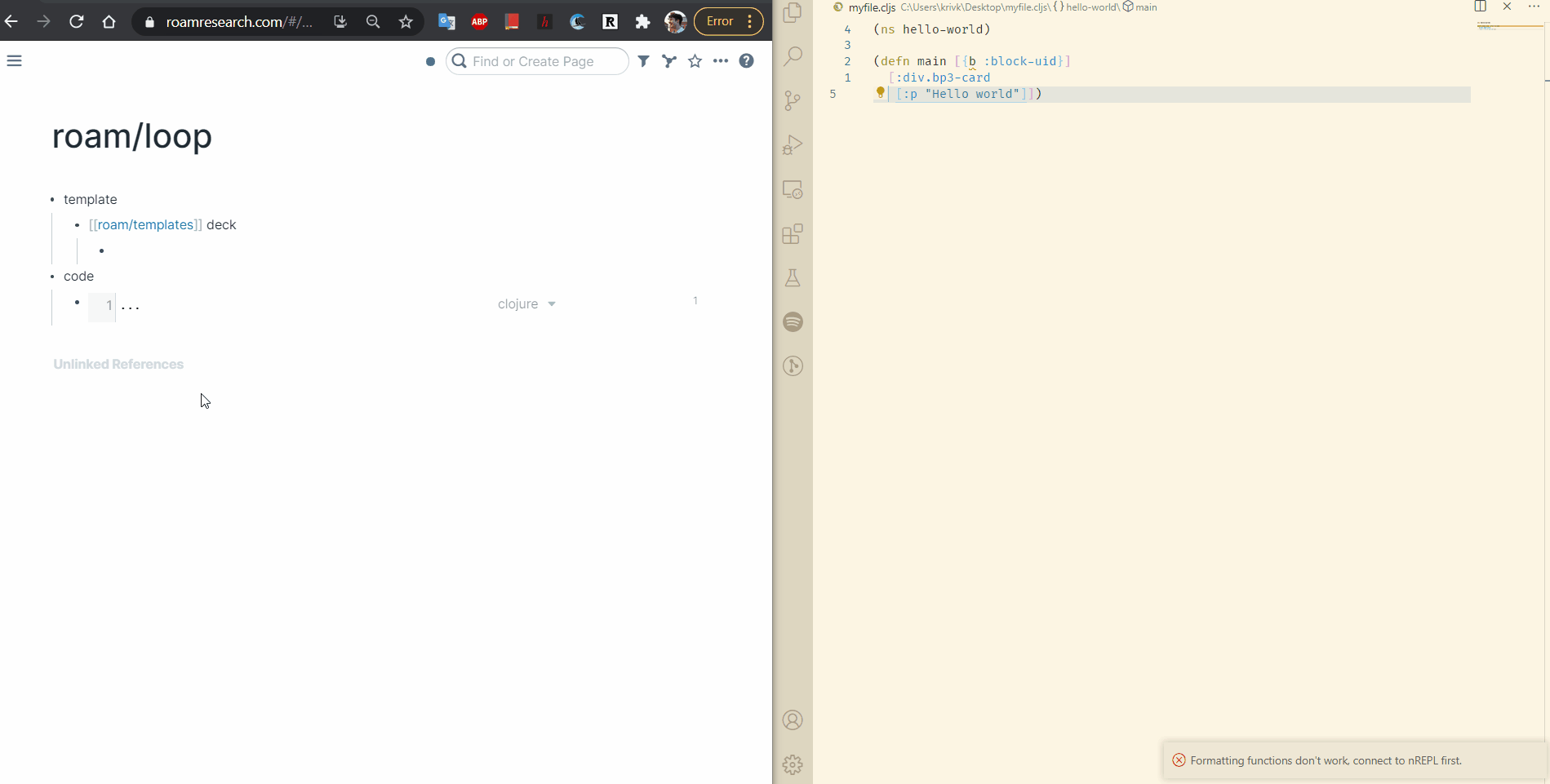
Task: Open the VS Code Explorer view
Action: click(793, 12)
